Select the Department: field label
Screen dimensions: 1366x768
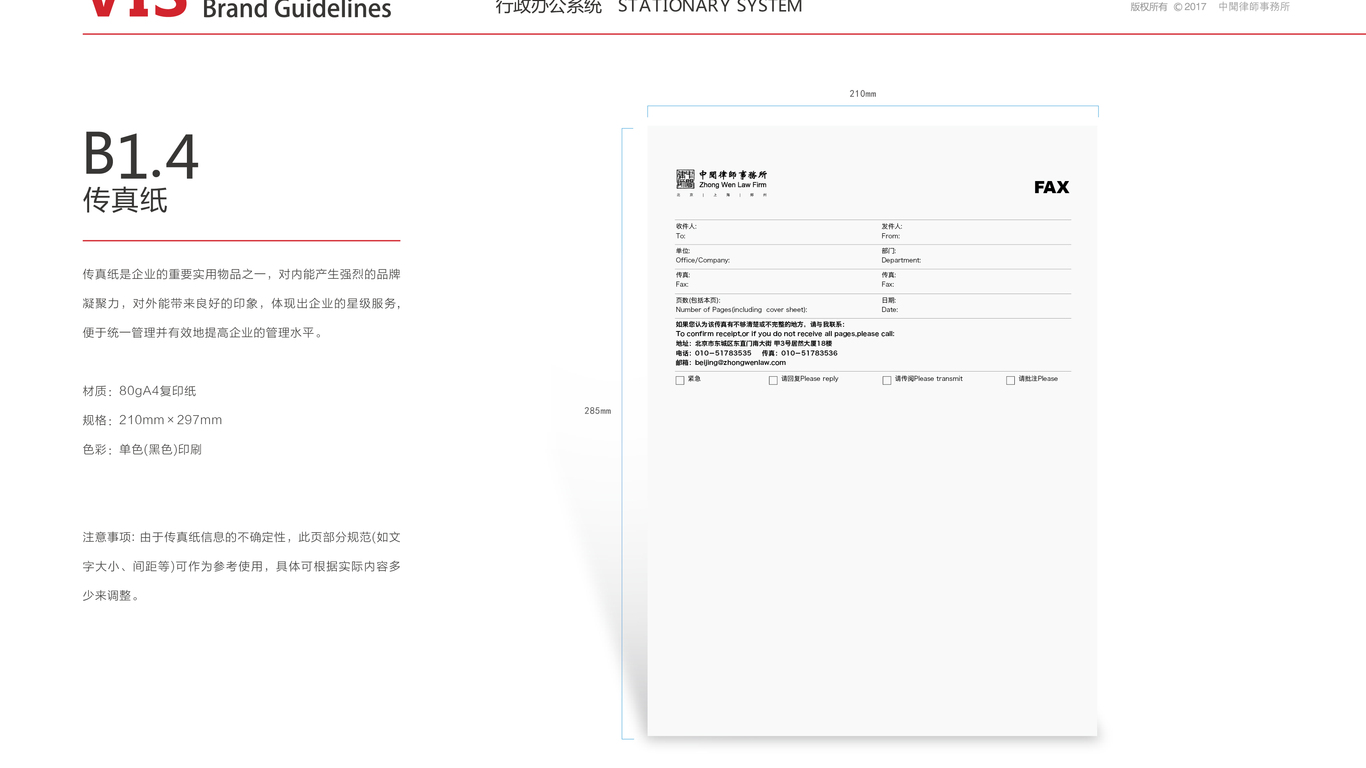901,260
